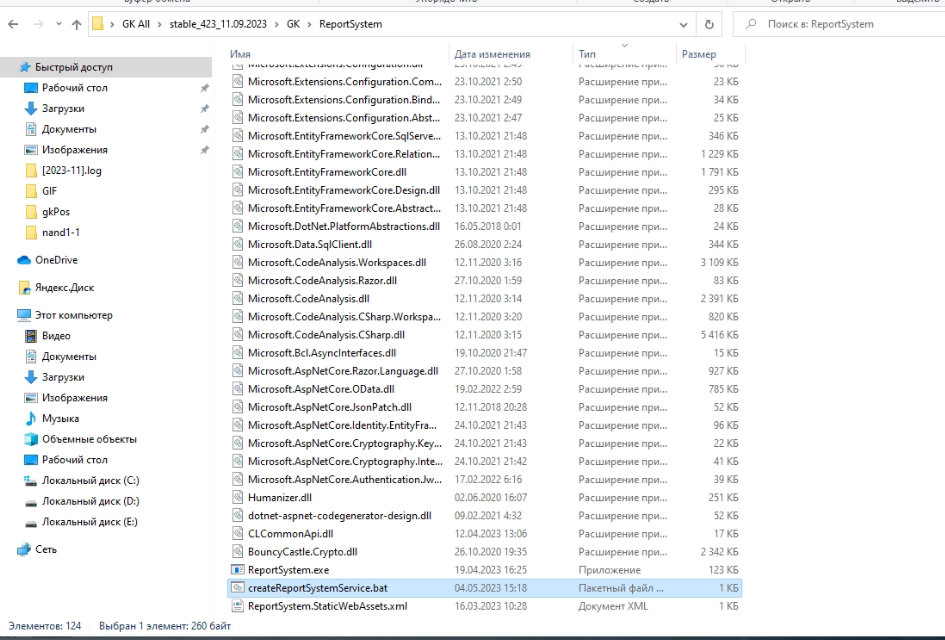Go back with the Back arrow
945x640 pixels.
13,24
